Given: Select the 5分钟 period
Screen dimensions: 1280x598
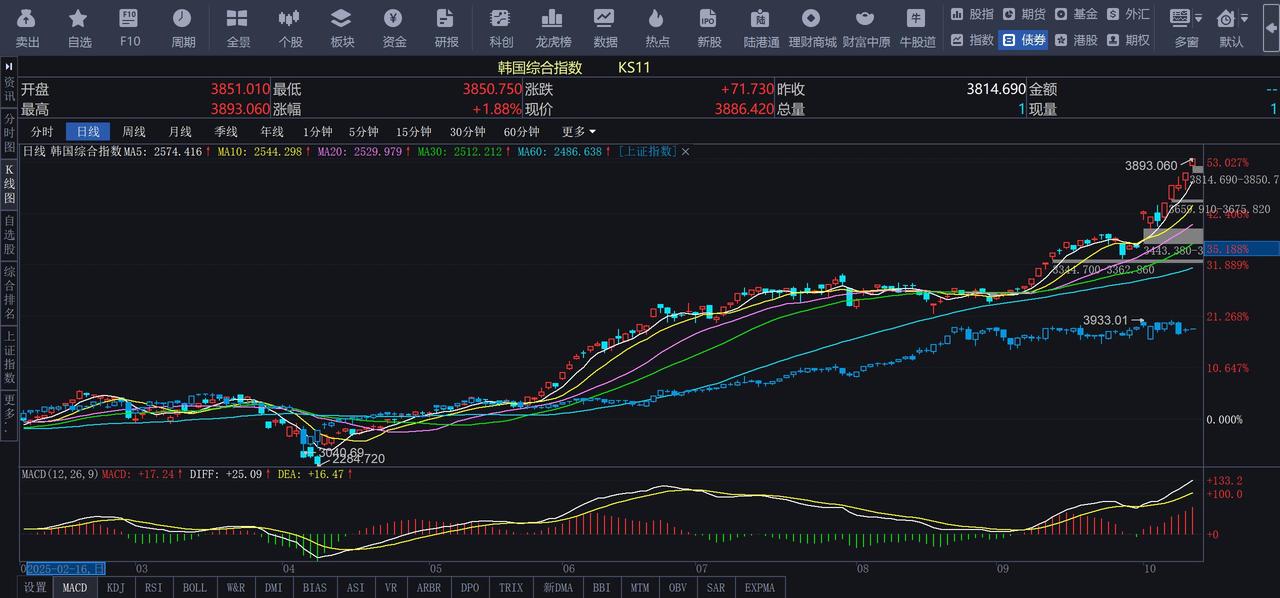Looking at the screenshot, I should point(364,132).
